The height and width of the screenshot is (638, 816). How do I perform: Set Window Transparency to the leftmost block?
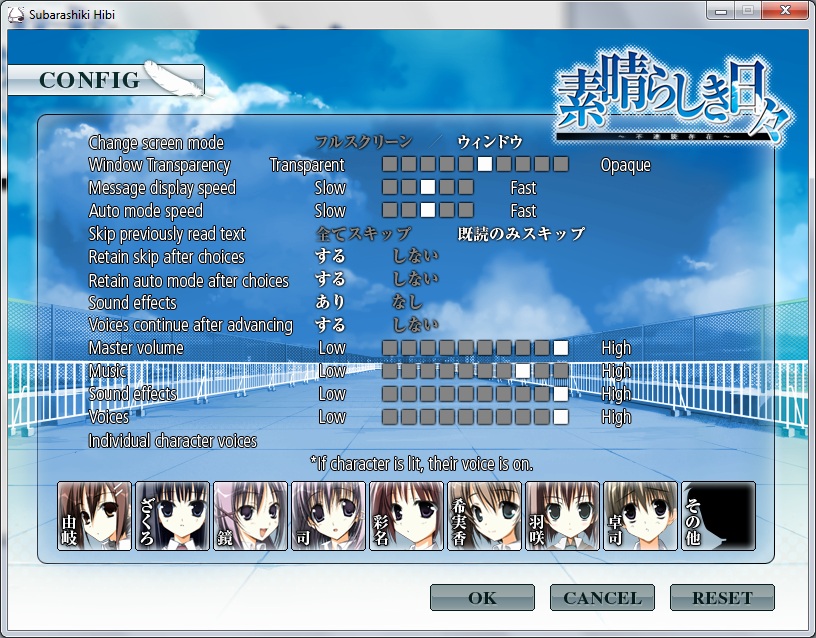coord(390,164)
